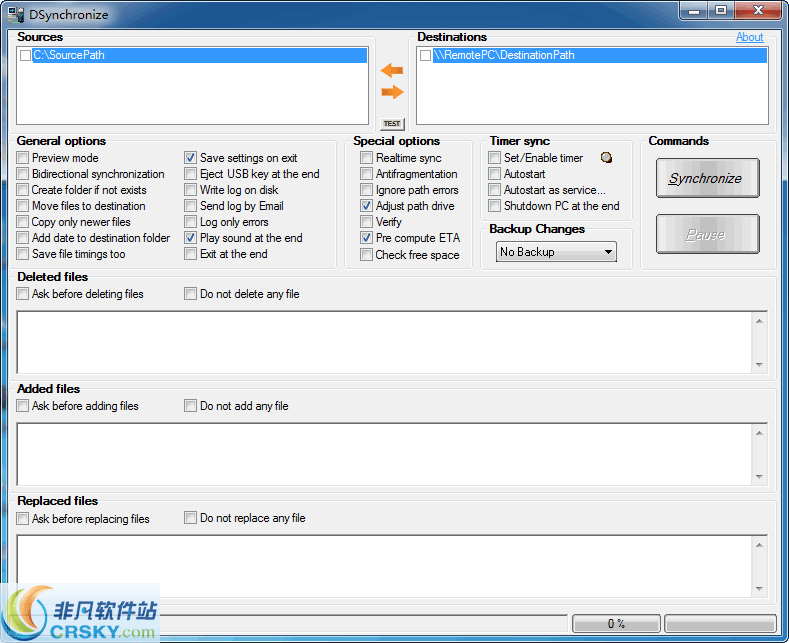Tick Copy only newer files
The height and width of the screenshot is (643, 789).
tap(23, 222)
